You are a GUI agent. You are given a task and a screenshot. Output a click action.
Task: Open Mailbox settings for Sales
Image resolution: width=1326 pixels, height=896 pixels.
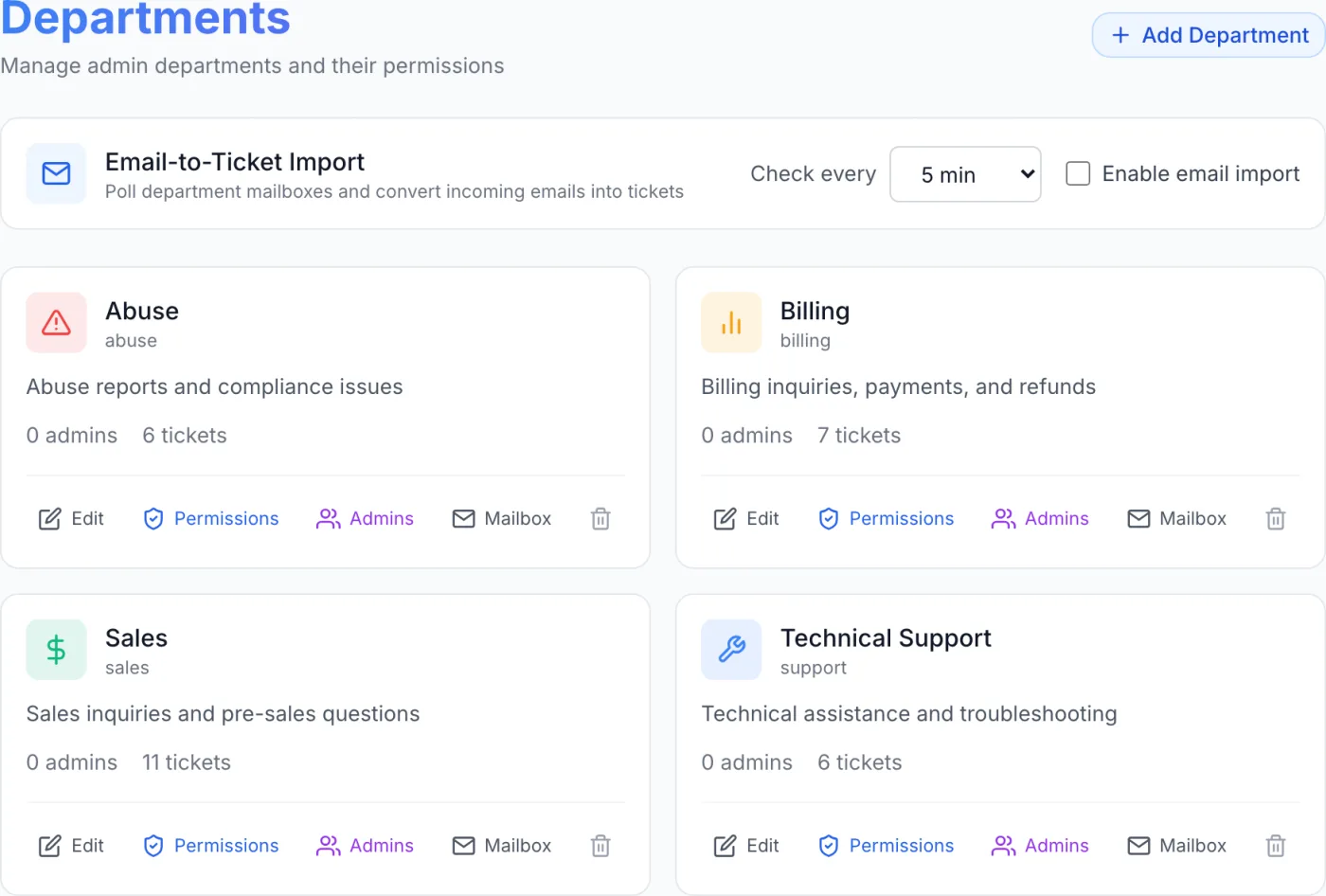(502, 846)
